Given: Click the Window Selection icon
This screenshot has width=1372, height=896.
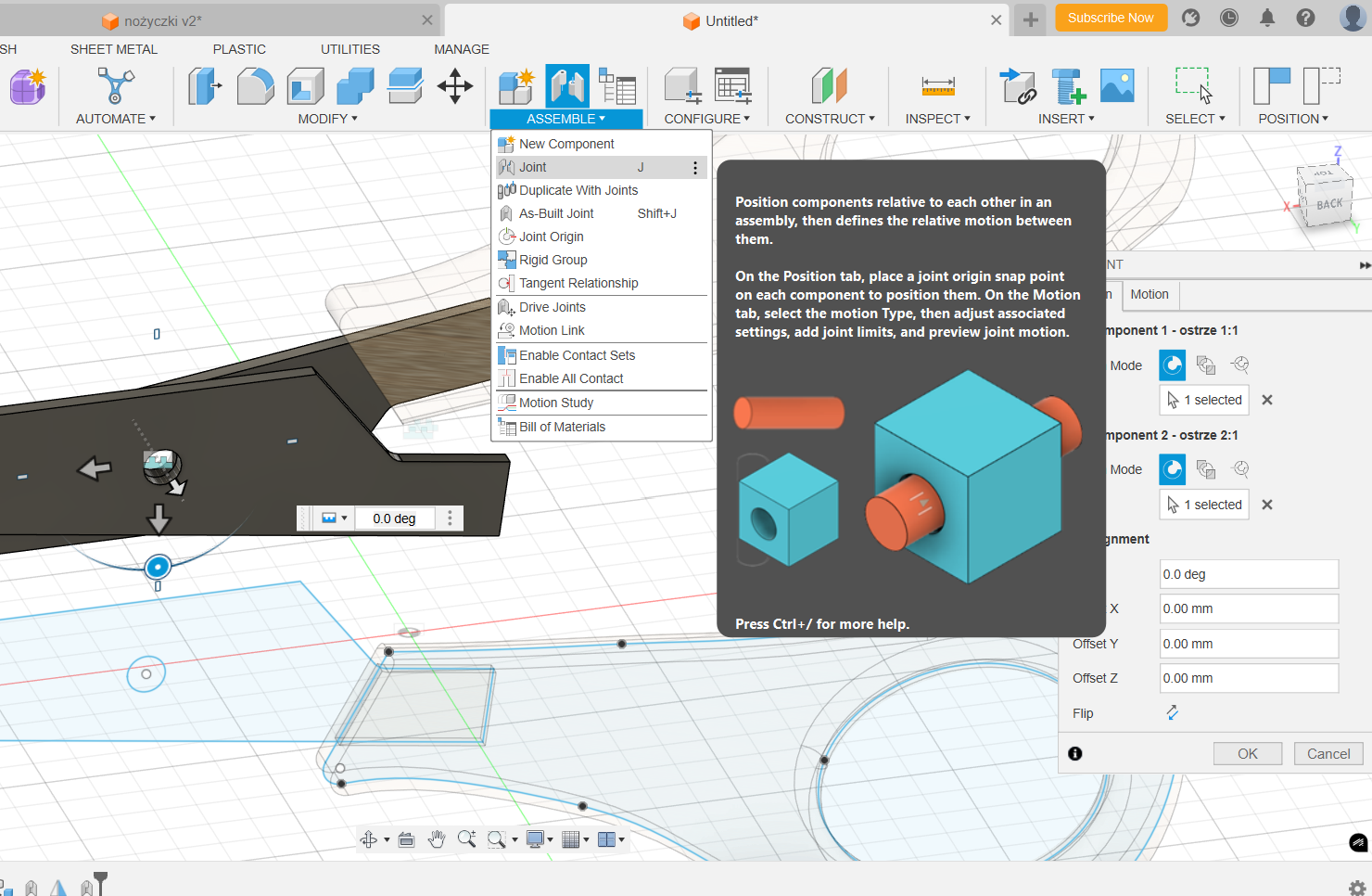Looking at the screenshot, I should pos(1194,86).
